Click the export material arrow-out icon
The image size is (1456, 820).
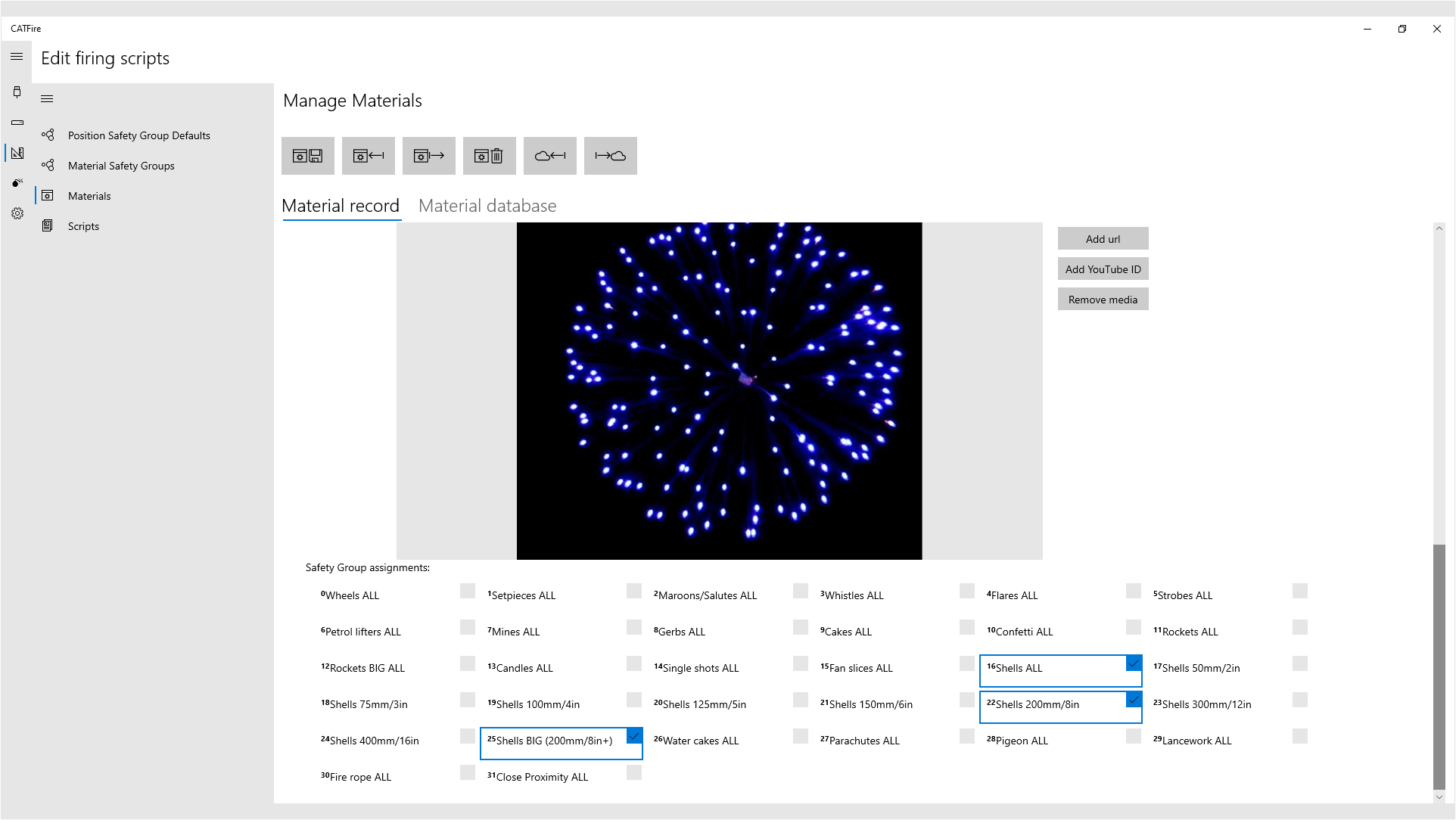click(429, 156)
